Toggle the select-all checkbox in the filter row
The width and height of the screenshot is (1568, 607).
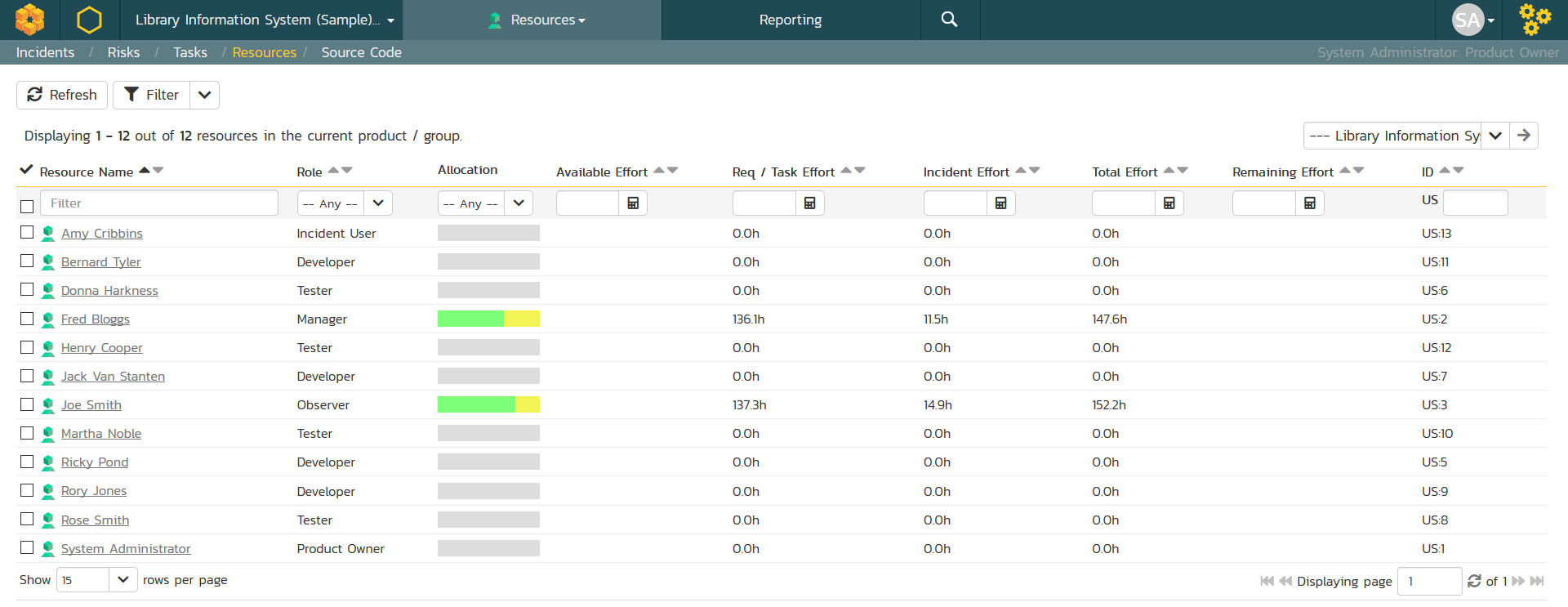click(27, 206)
